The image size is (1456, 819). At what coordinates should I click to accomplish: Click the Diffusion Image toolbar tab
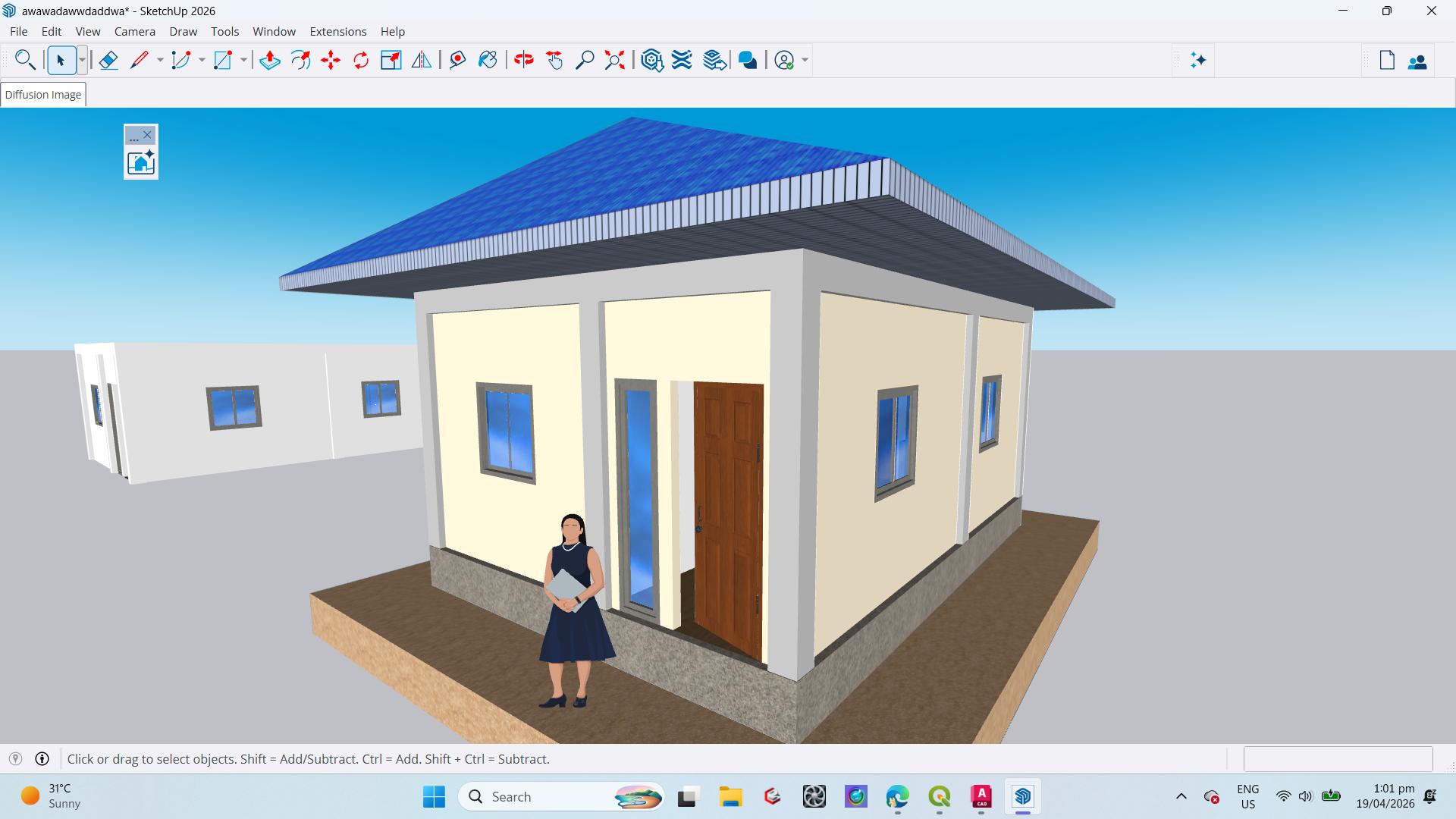point(43,95)
